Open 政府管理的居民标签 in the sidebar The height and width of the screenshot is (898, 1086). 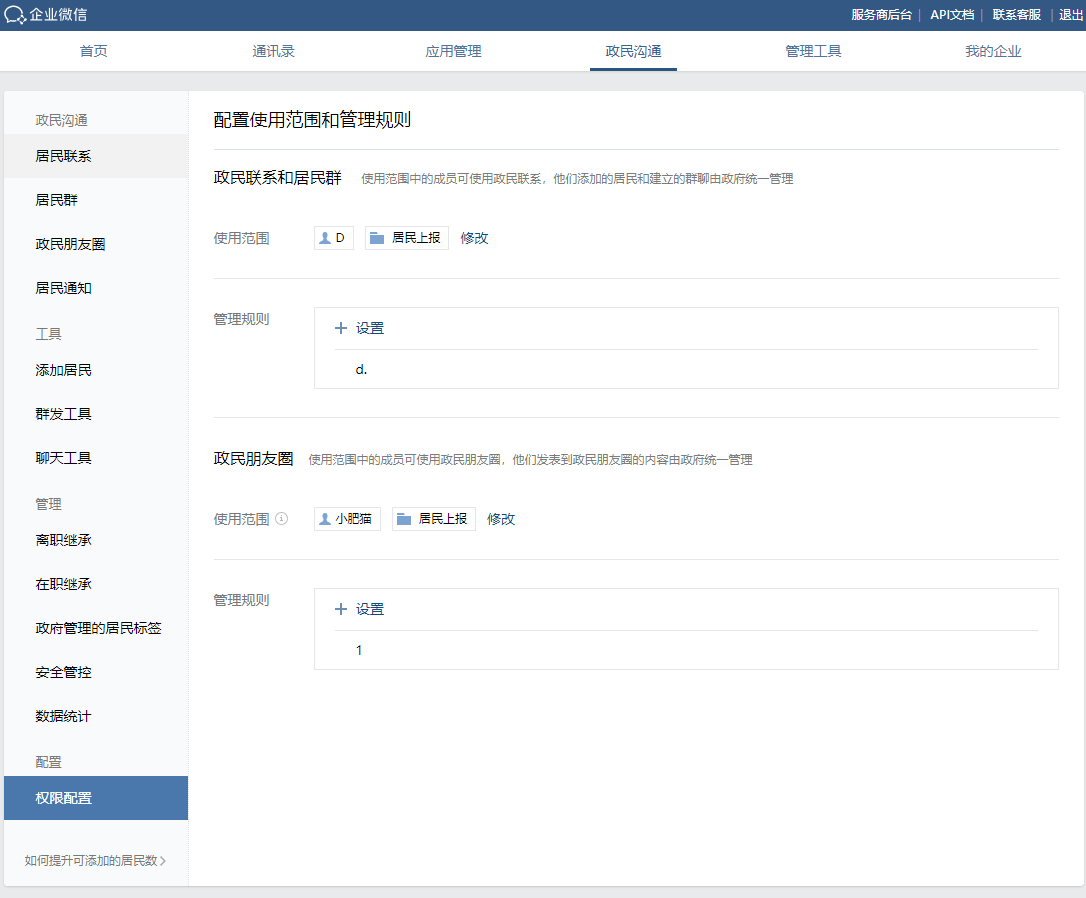click(x=96, y=628)
